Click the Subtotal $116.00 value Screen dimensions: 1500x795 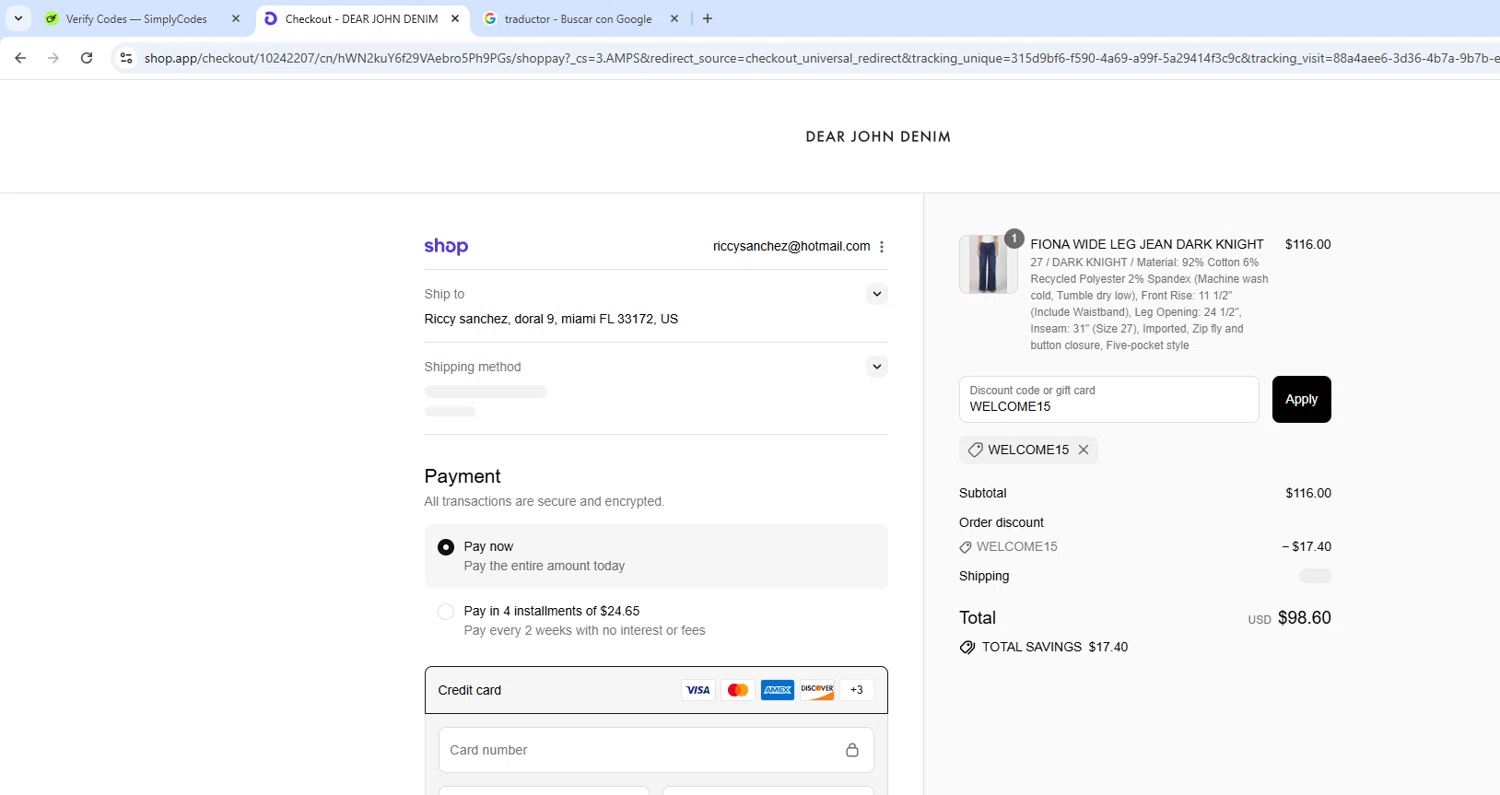coord(1308,493)
